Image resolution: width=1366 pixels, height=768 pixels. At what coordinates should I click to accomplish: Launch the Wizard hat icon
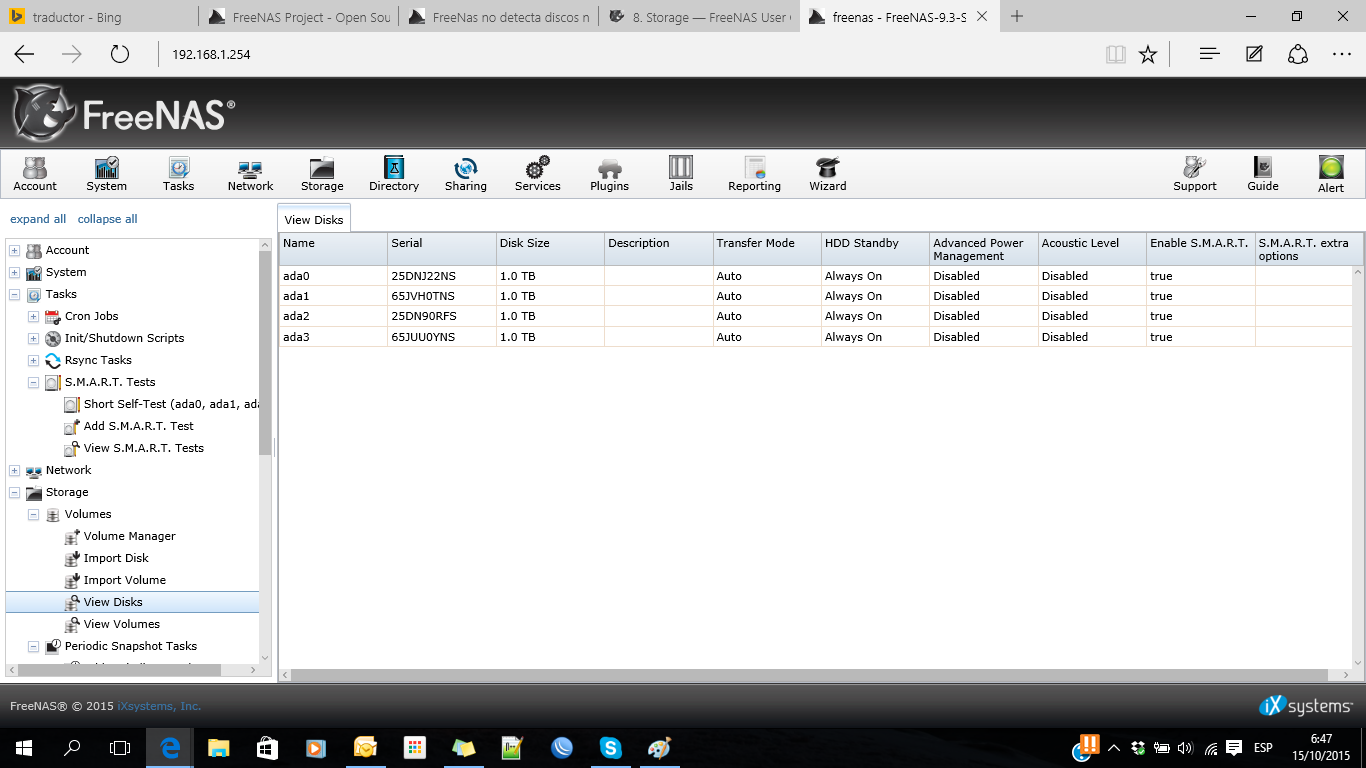pyautogui.click(x=828, y=174)
